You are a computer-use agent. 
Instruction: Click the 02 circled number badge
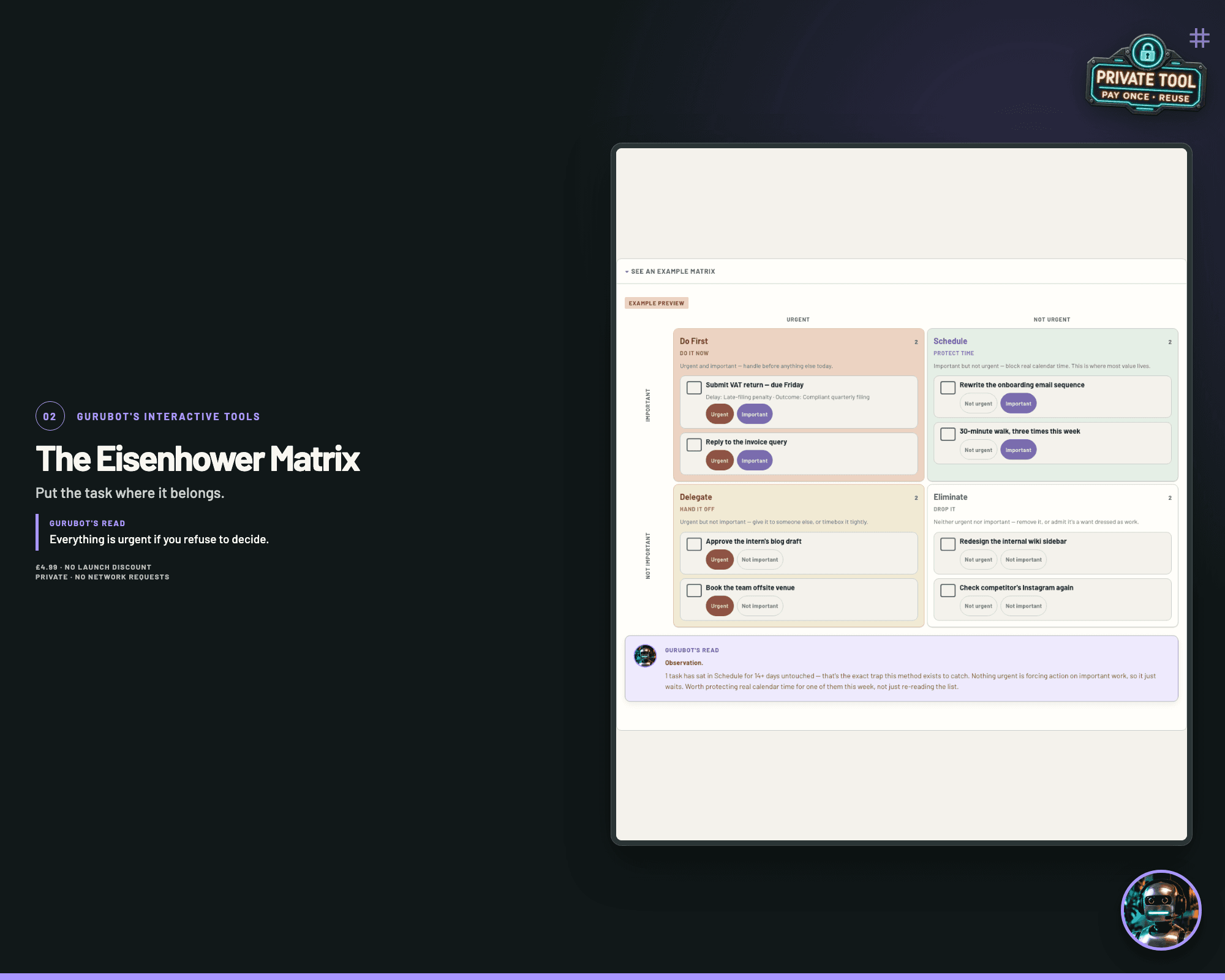pos(50,417)
